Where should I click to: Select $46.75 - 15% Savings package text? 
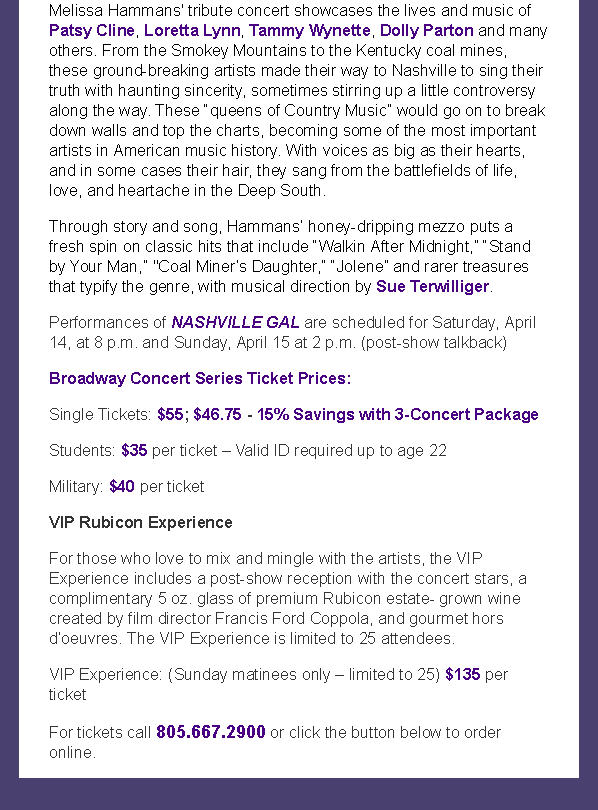click(x=366, y=414)
